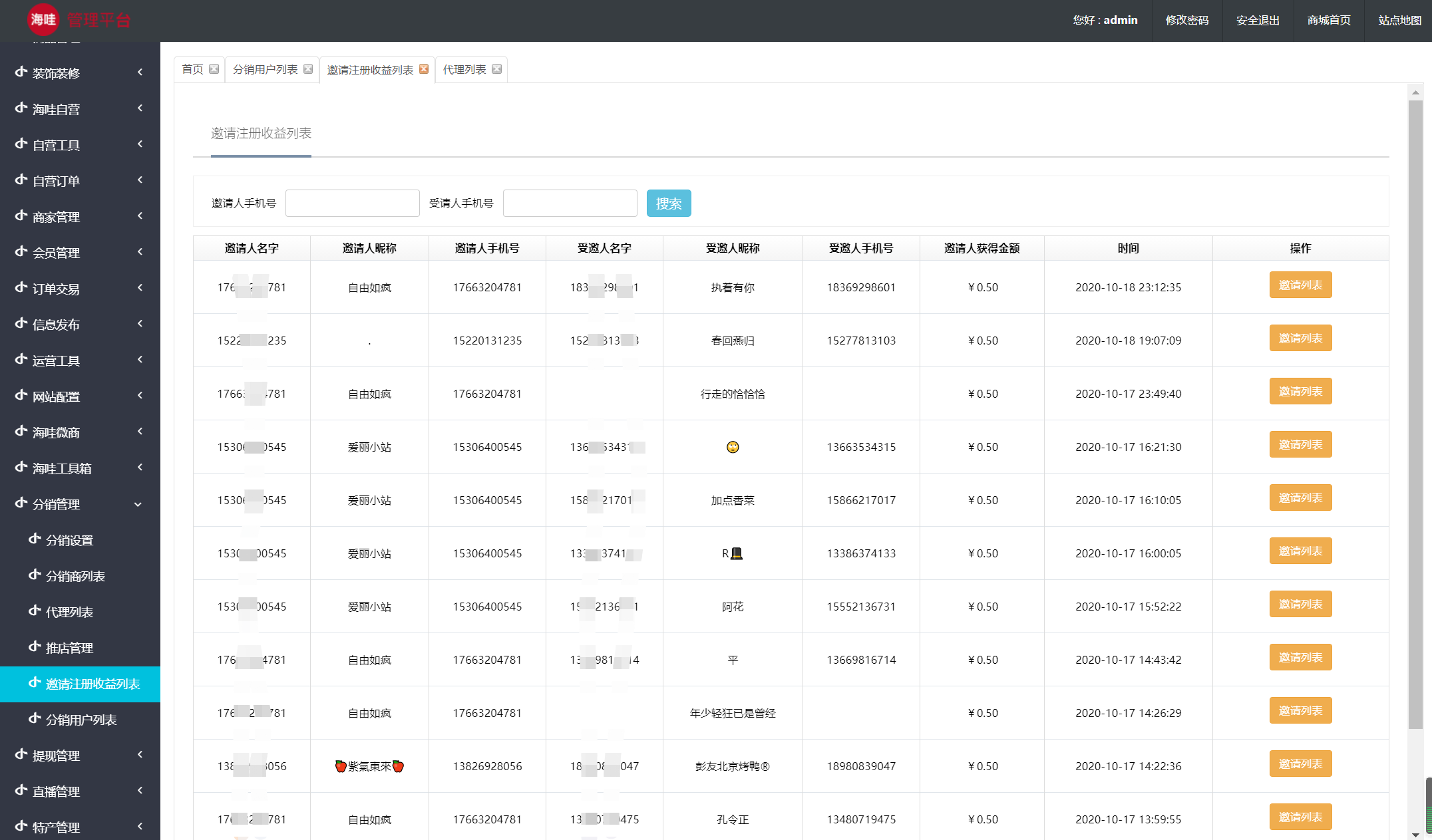Expand the 海哇自营 menu chevron
This screenshot has width=1432, height=840.
140,108
